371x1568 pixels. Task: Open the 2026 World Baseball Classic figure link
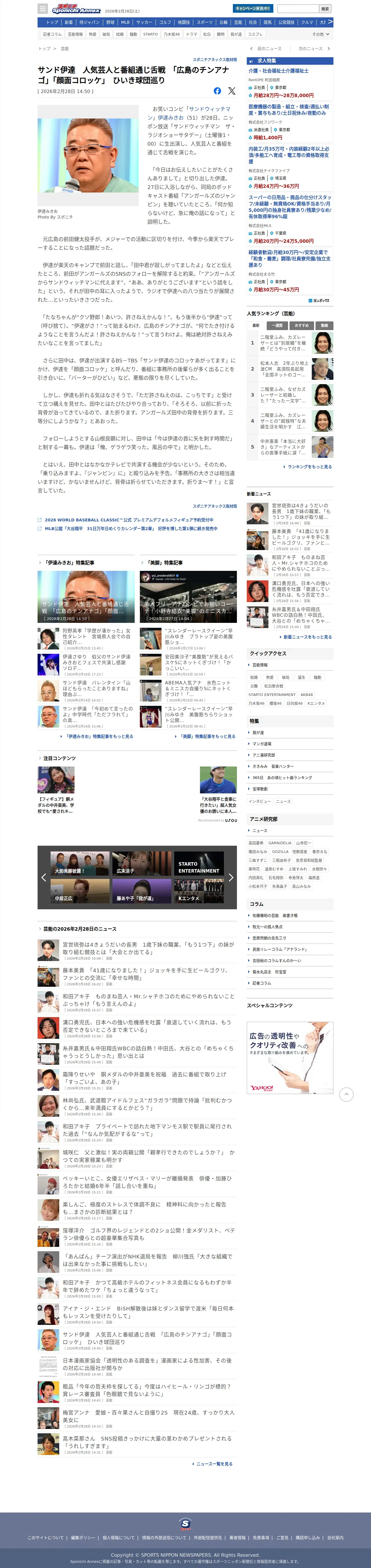tap(129, 520)
